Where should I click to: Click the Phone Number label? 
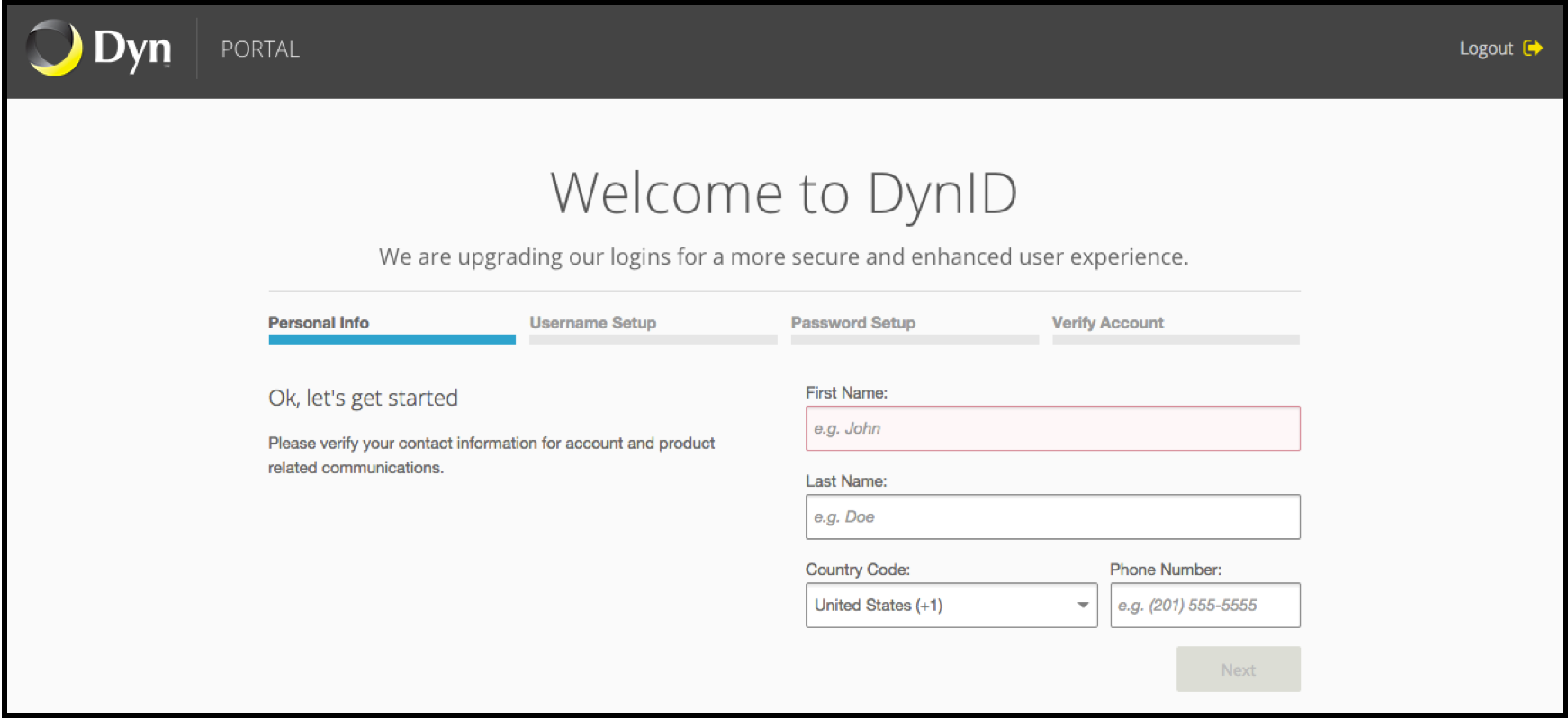(x=1166, y=570)
